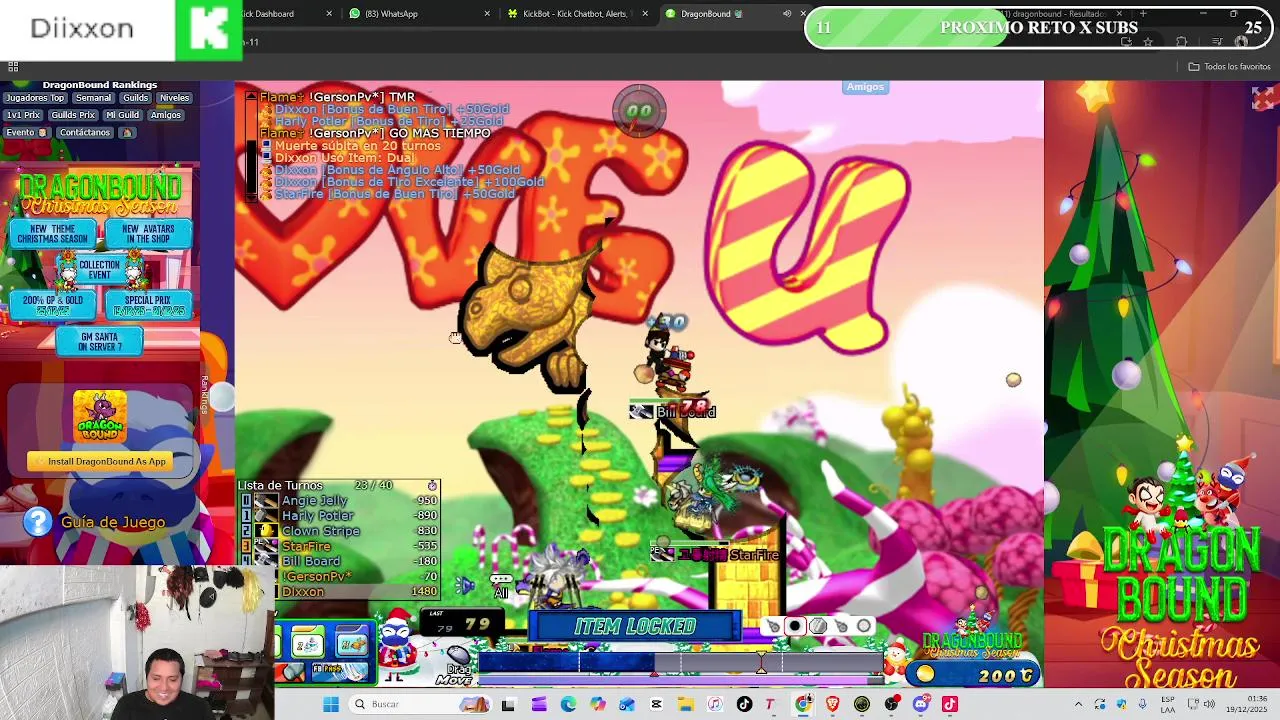
Task: Open the Windows Start menu
Action: 331,704
